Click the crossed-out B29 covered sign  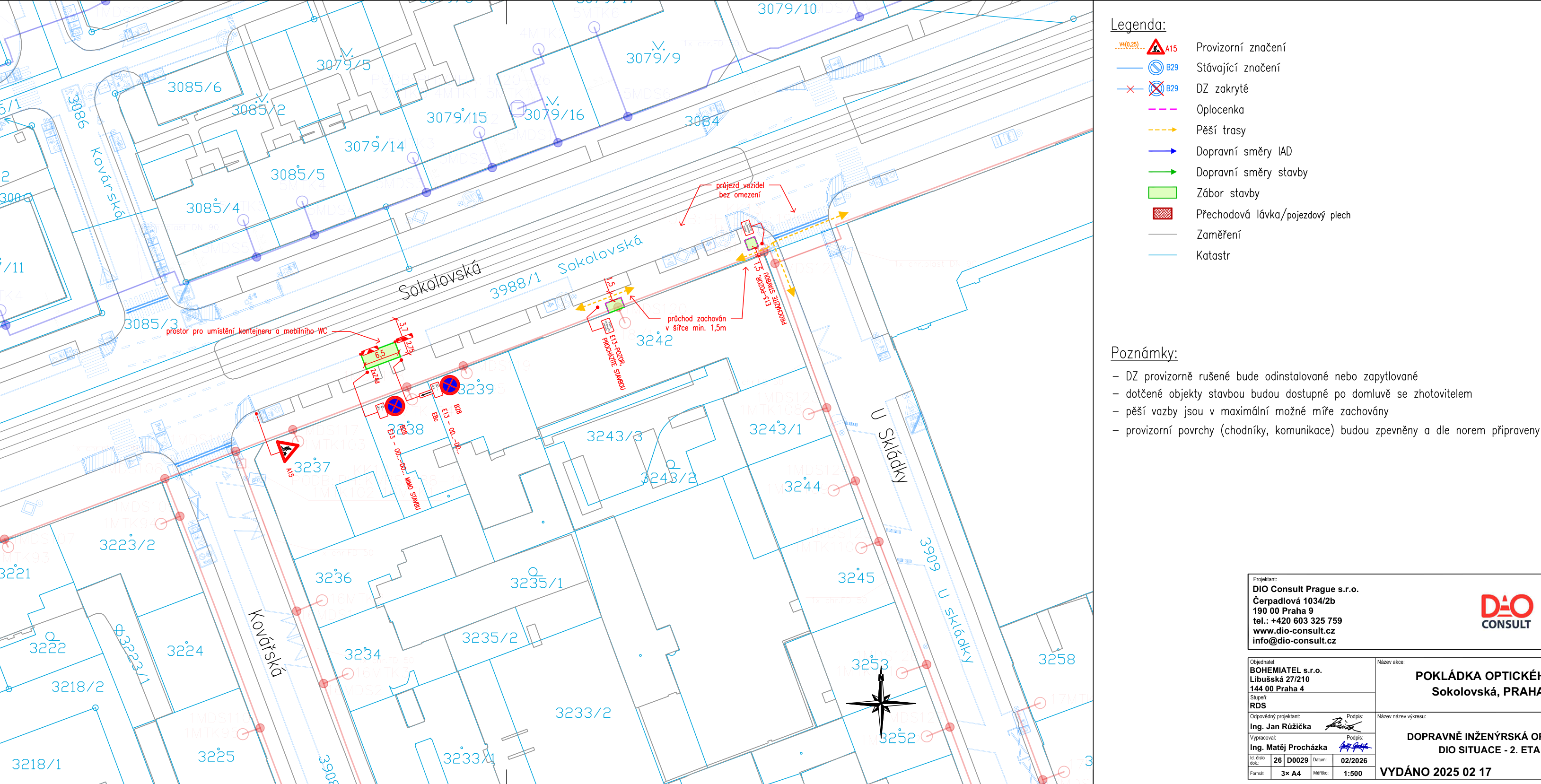1156,88
